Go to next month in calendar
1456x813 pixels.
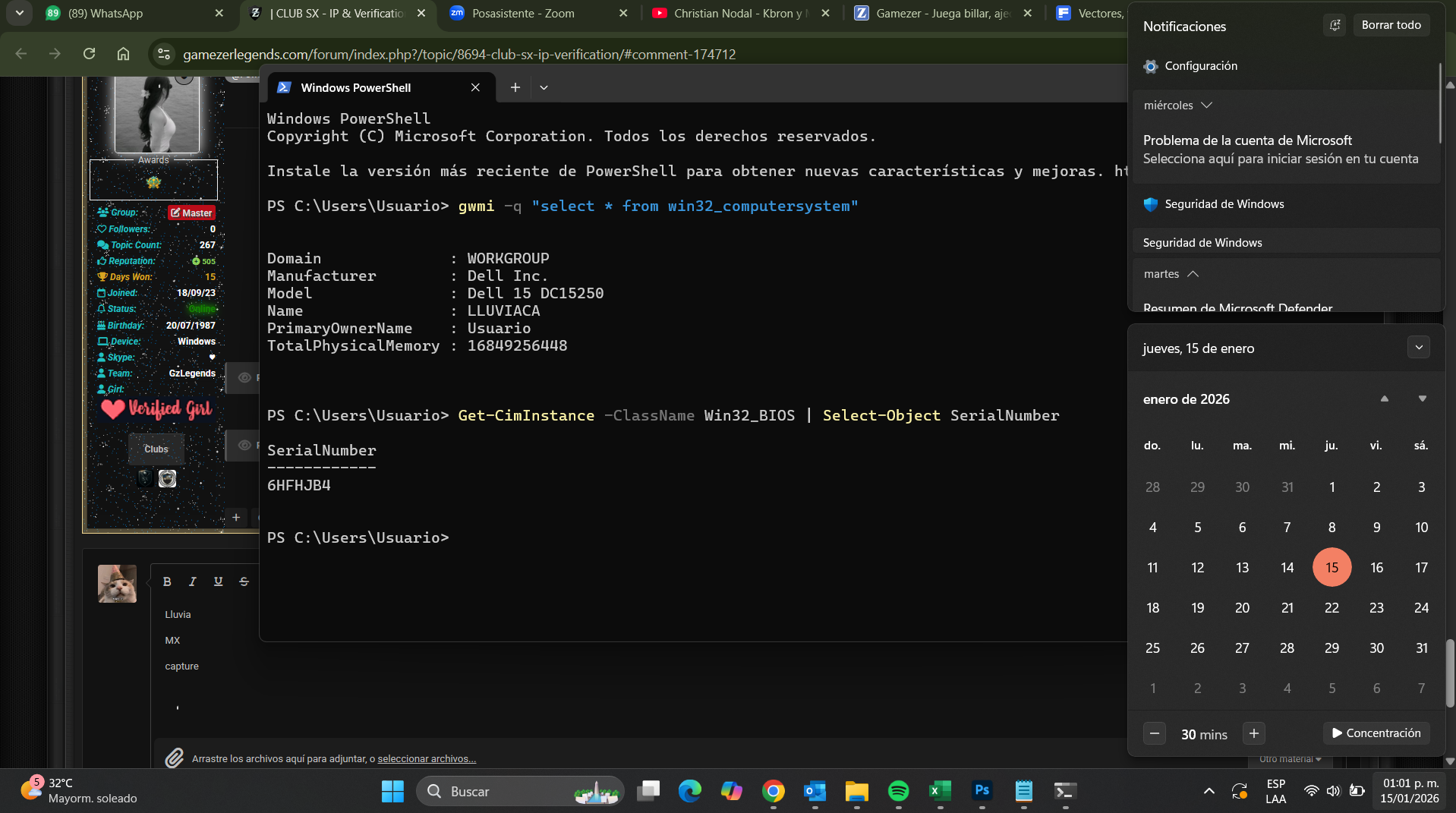pos(1422,399)
